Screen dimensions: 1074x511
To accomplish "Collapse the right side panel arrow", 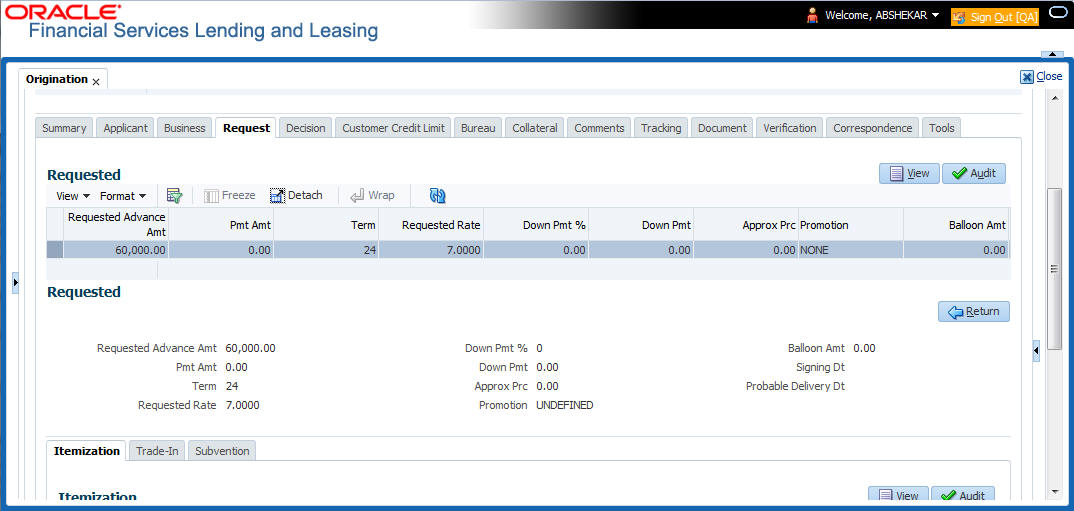I will (1036, 351).
